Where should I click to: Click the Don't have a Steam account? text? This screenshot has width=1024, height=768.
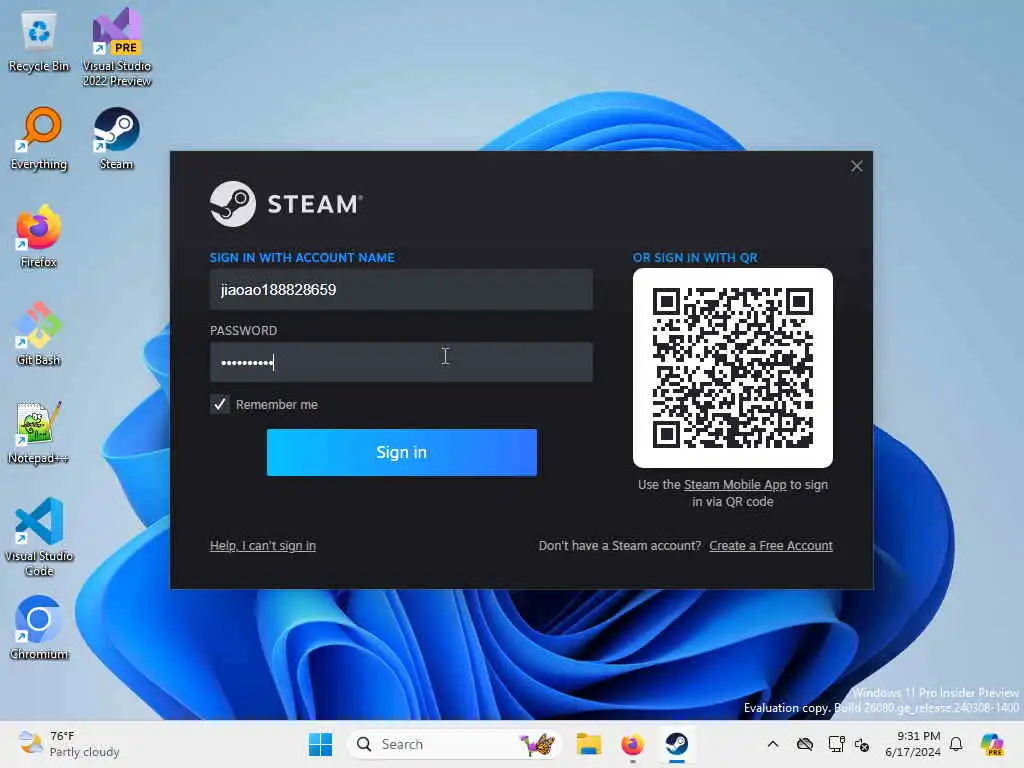click(x=620, y=545)
